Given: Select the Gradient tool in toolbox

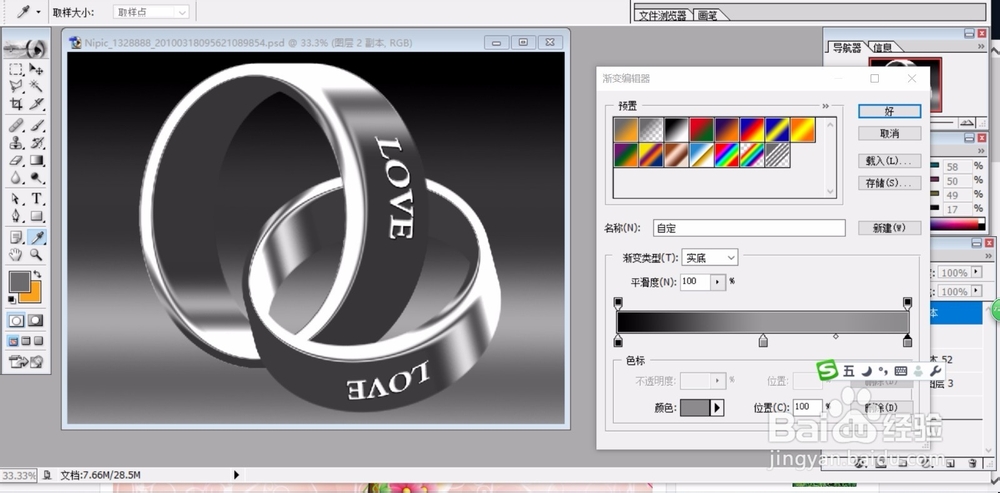Looking at the screenshot, I should point(36,160).
